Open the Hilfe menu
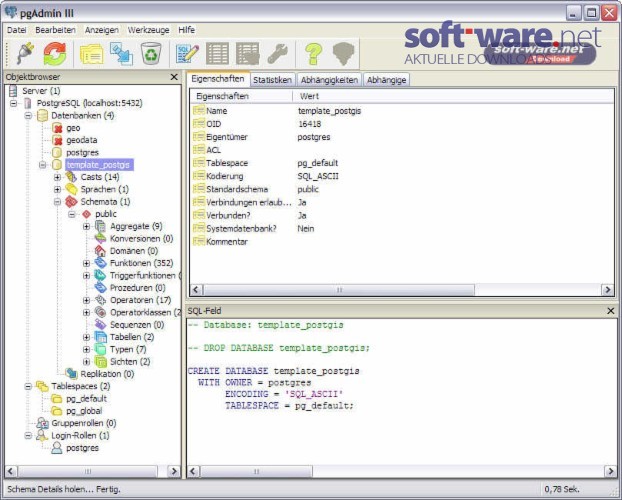The image size is (622, 500). 186,30
